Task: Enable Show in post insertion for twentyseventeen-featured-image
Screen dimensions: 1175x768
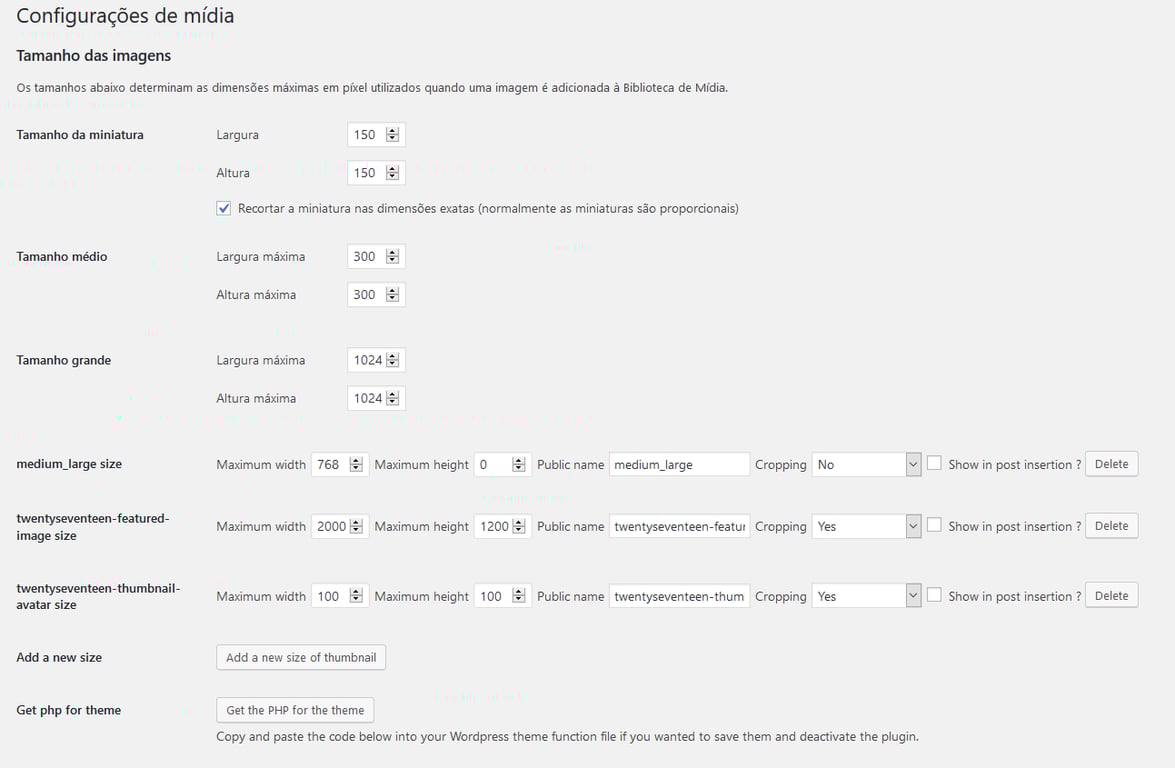Action: (933, 525)
